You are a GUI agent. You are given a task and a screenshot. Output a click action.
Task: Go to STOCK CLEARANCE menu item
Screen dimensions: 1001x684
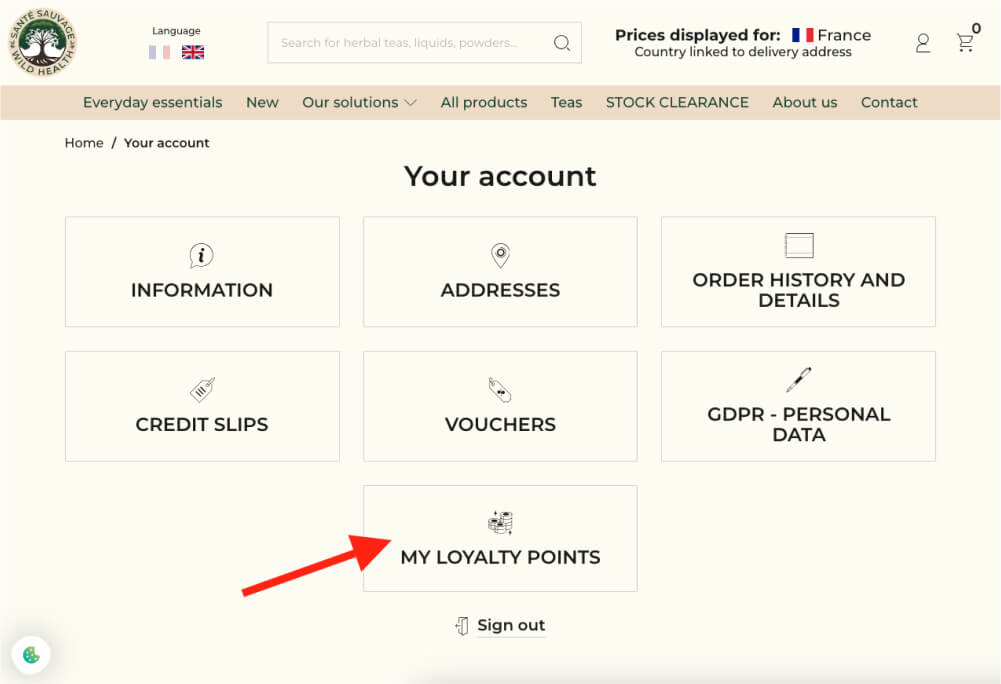coord(677,102)
